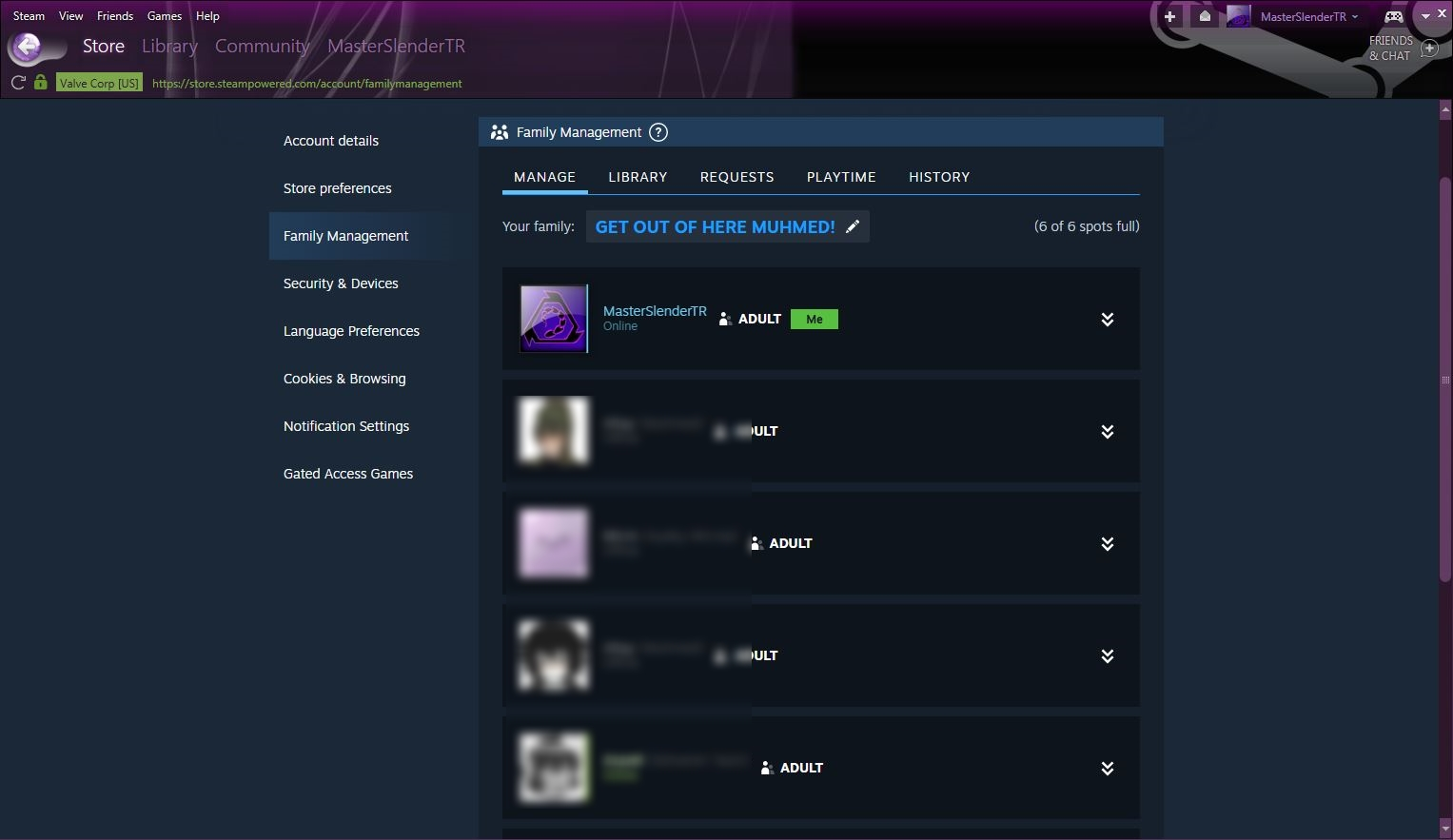Image resolution: width=1453 pixels, height=840 pixels.
Task: Click the store.steampowered.com URL in address bar
Action: click(307, 83)
